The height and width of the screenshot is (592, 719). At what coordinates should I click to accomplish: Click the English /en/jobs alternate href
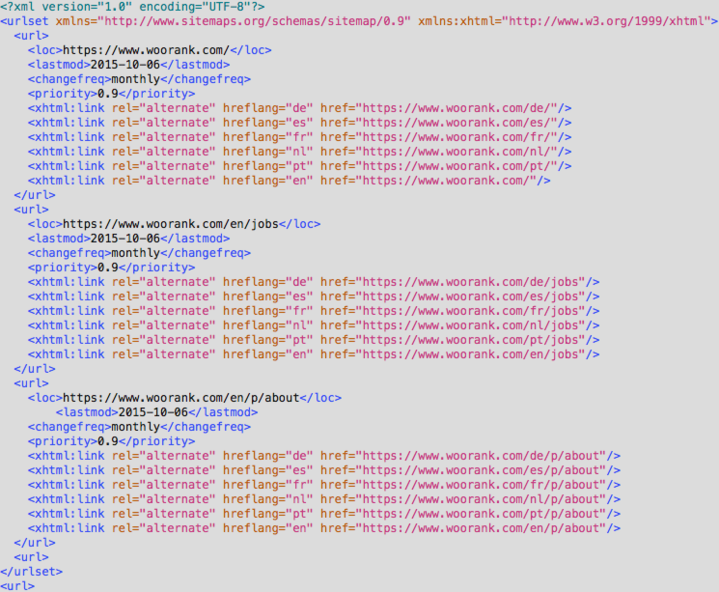coord(478,355)
